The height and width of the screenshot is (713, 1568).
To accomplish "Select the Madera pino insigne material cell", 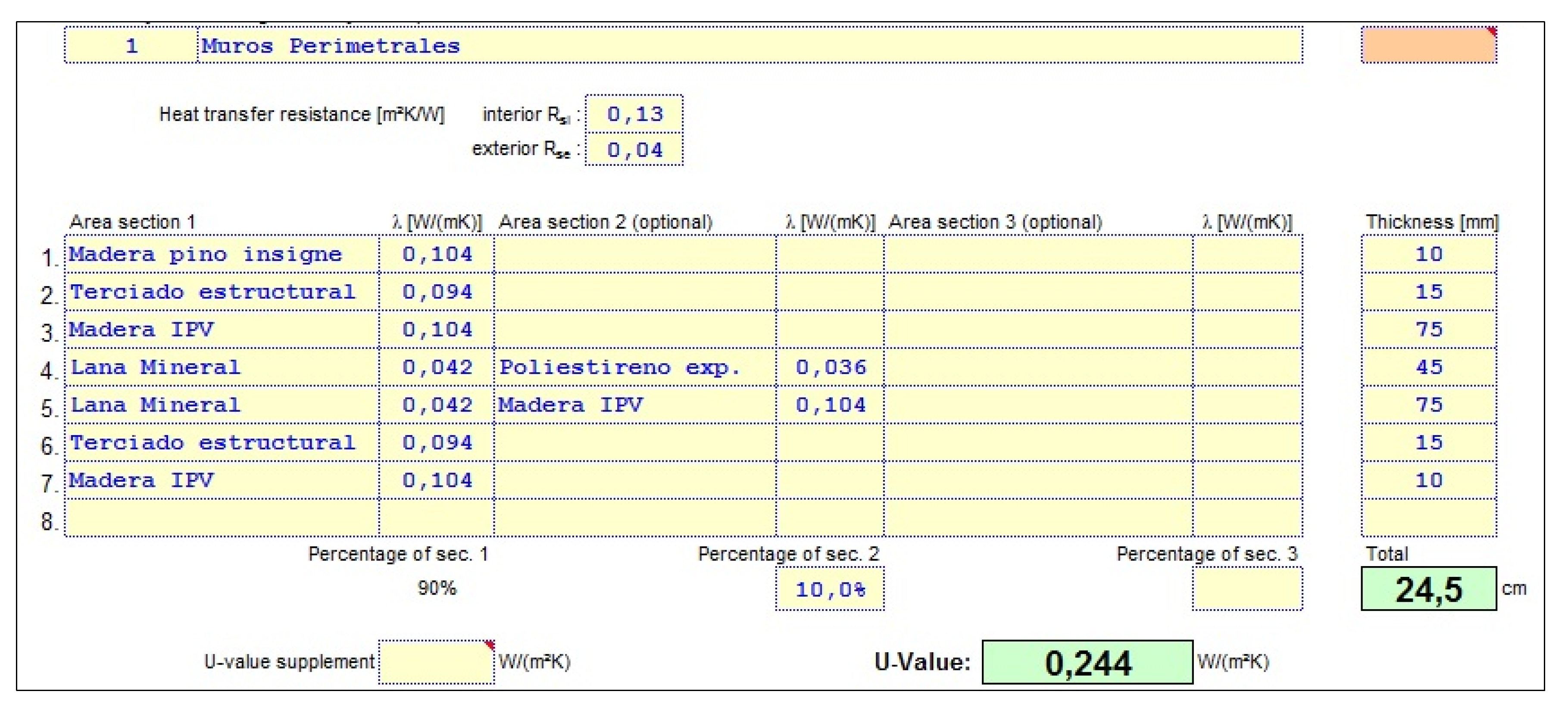I will (x=222, y=254).
